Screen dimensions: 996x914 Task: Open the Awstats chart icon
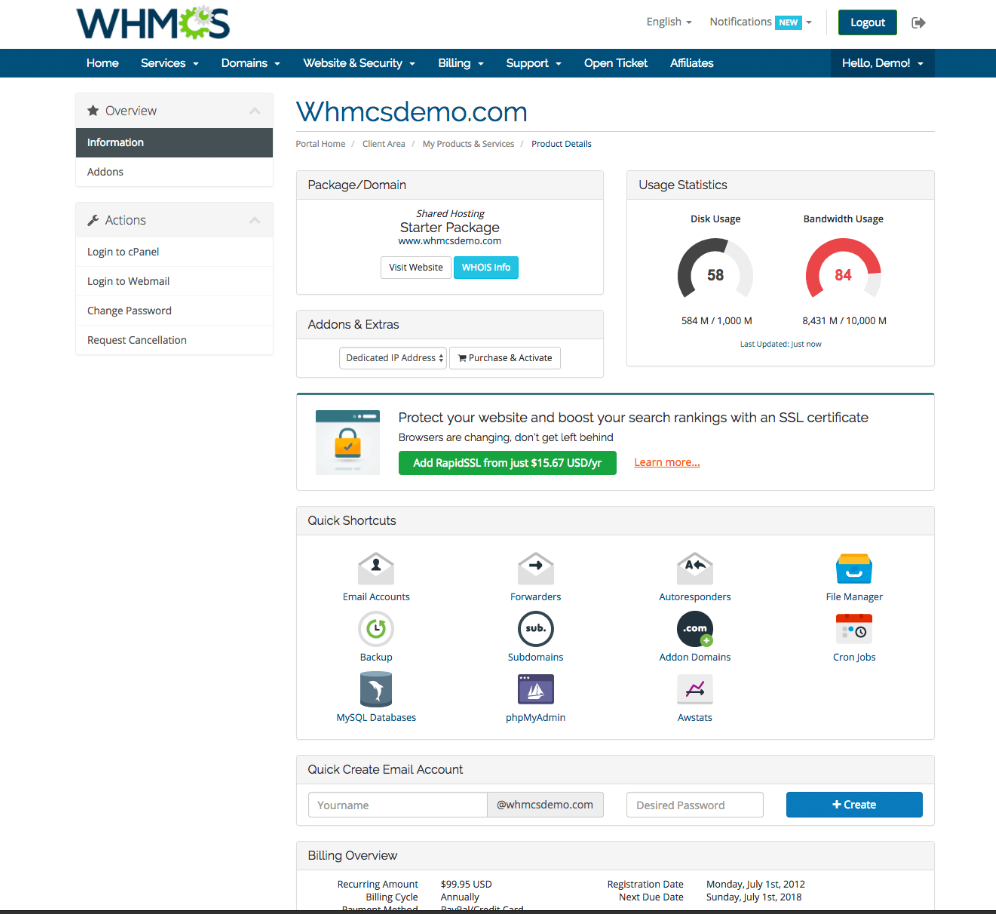695,689
